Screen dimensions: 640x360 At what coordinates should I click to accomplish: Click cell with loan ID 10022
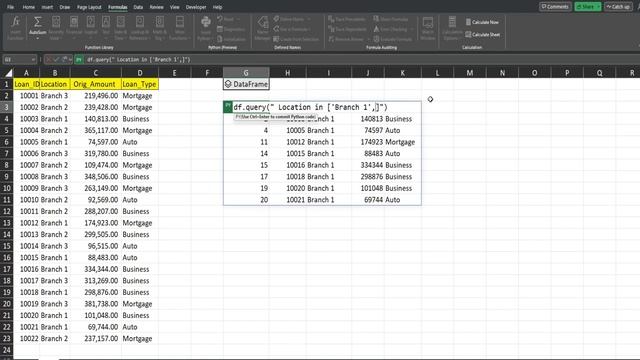(27, 339)
